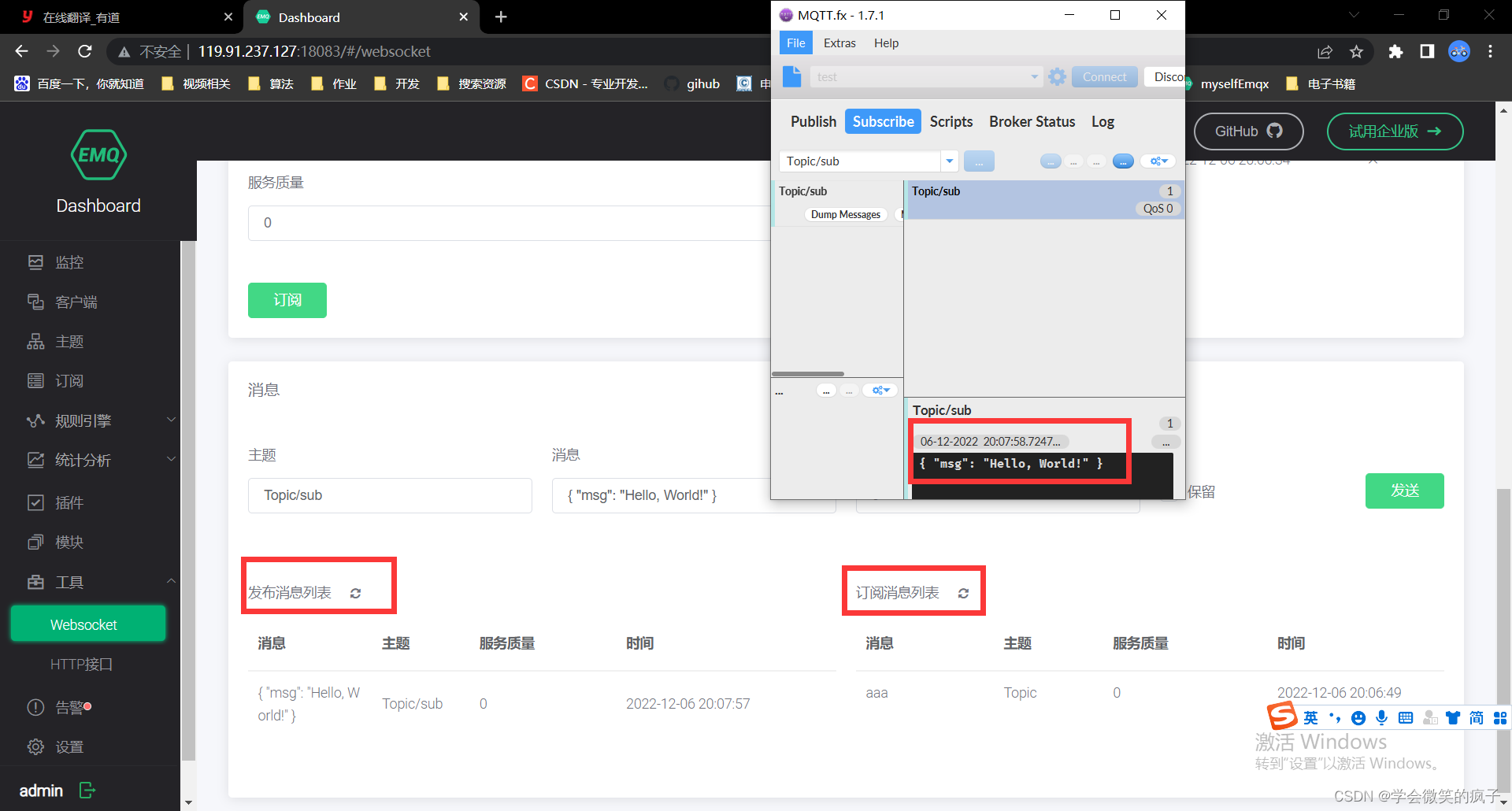Switch to the 在线翻译_有道 browser tab
This screenshot has width=1512, height=811.
tap(122, 17)
